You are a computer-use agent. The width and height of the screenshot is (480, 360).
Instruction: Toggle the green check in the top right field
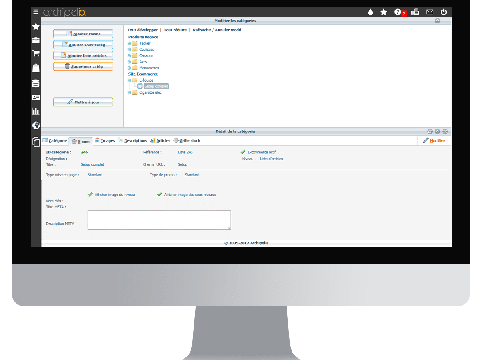coord(243,152)
